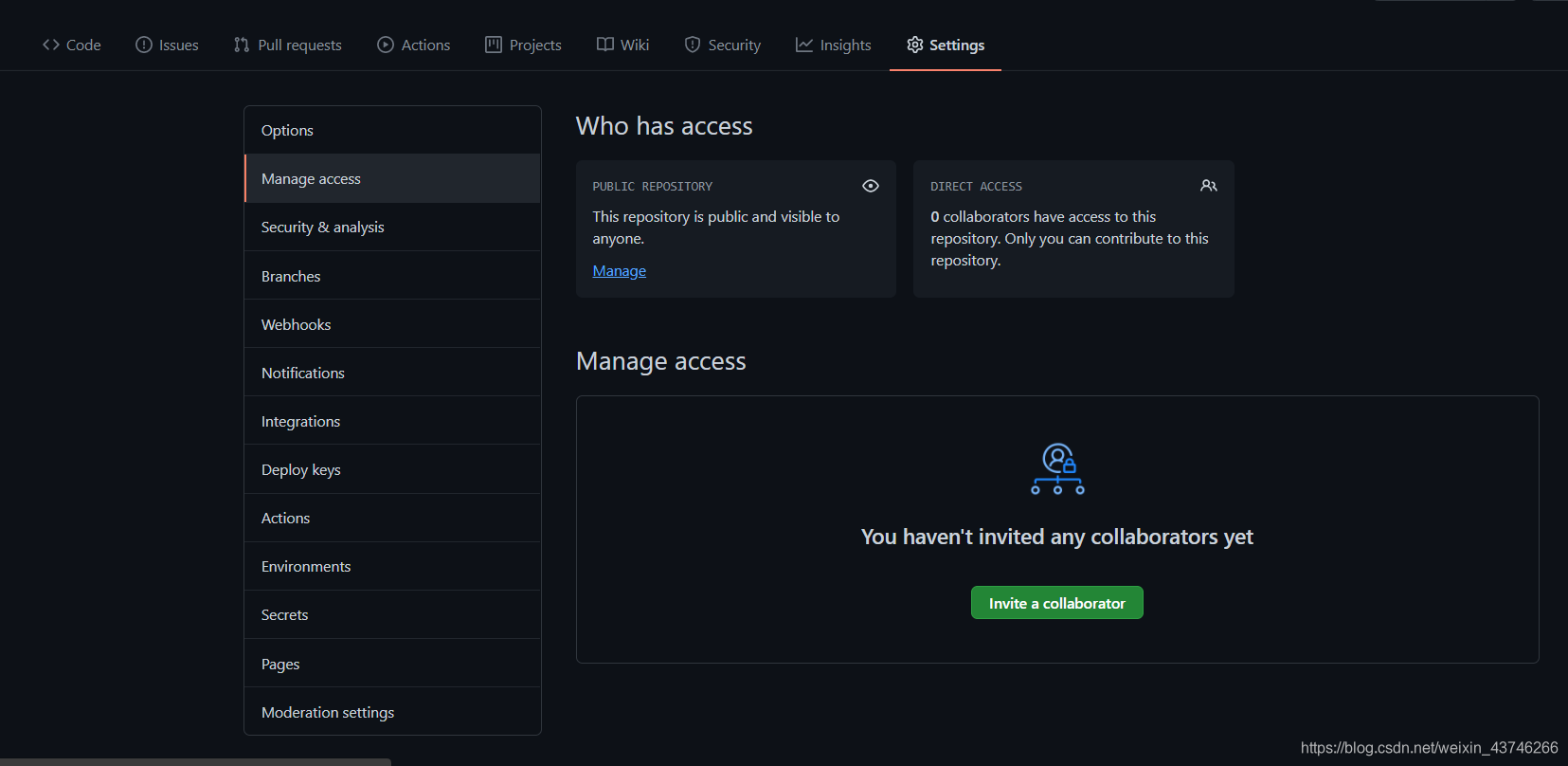Open Environments settings
Screen dimensions: 1568x766
pyautogui.click(x=392, y=566)
